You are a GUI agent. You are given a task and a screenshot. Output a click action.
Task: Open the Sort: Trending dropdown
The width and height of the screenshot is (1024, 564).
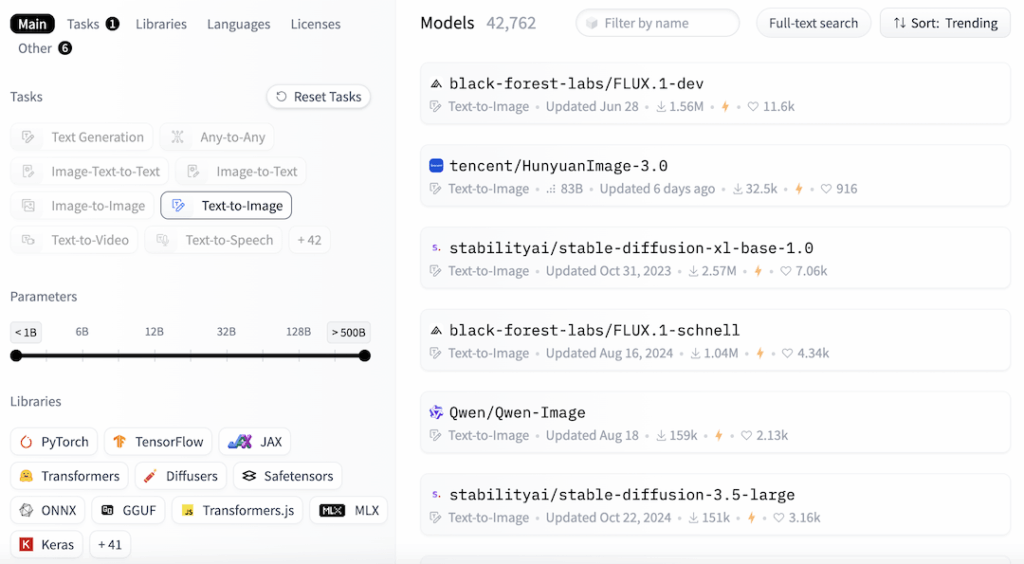pyautogui.click(x=945, y=23)
